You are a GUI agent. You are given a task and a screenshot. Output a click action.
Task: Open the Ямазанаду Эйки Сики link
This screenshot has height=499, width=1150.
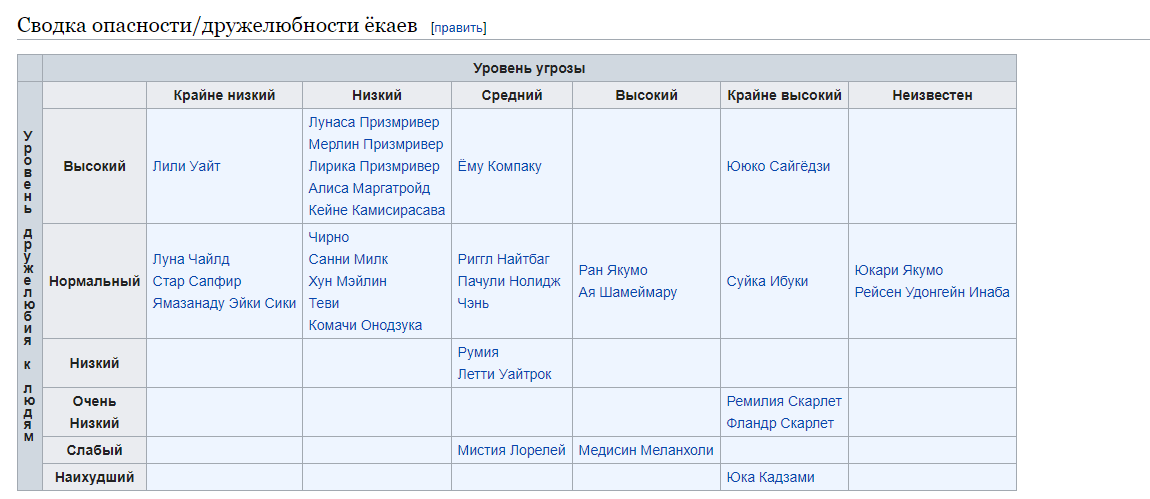(224, 303)
